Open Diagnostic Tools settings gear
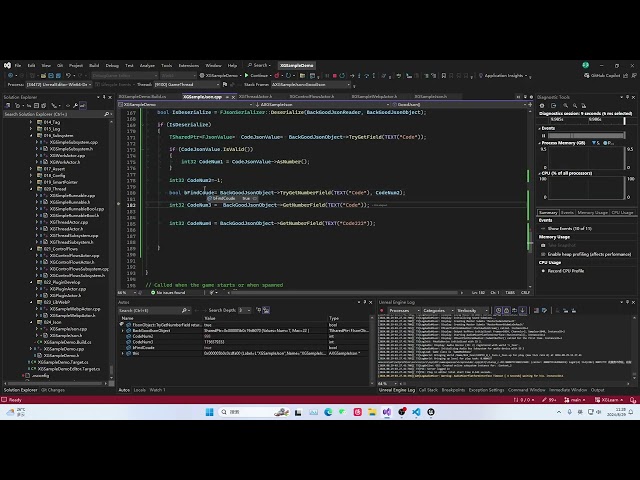640x480 pixels. [x=542, y=105]
